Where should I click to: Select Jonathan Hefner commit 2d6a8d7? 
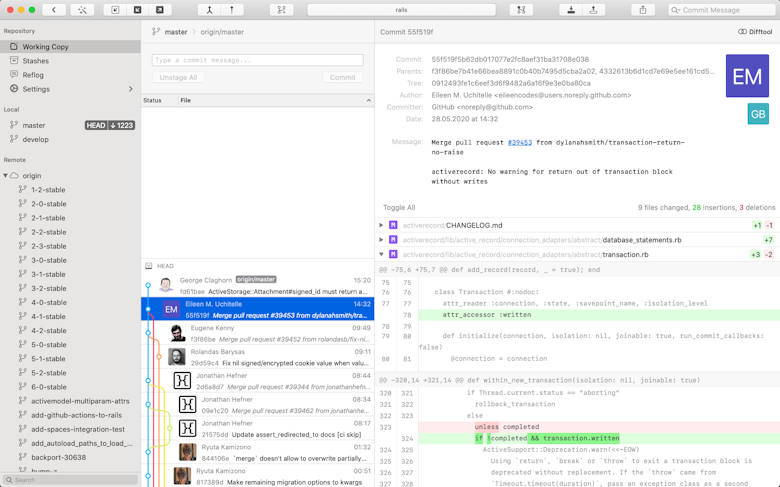coord(258,381)
